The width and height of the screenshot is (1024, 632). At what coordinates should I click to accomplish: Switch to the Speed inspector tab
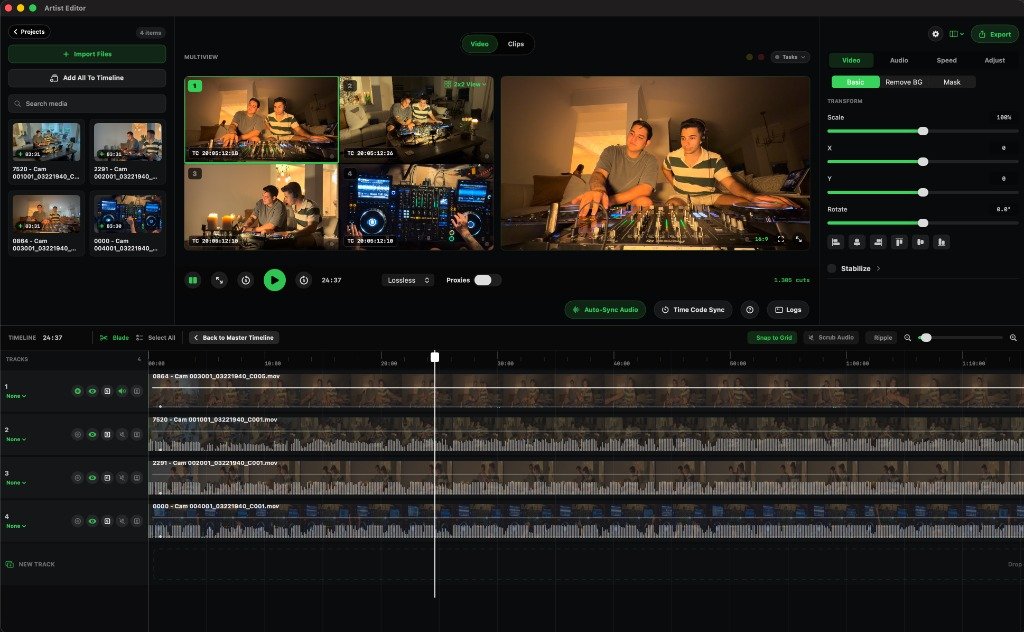pyautogui.click(x=946, y=60)
